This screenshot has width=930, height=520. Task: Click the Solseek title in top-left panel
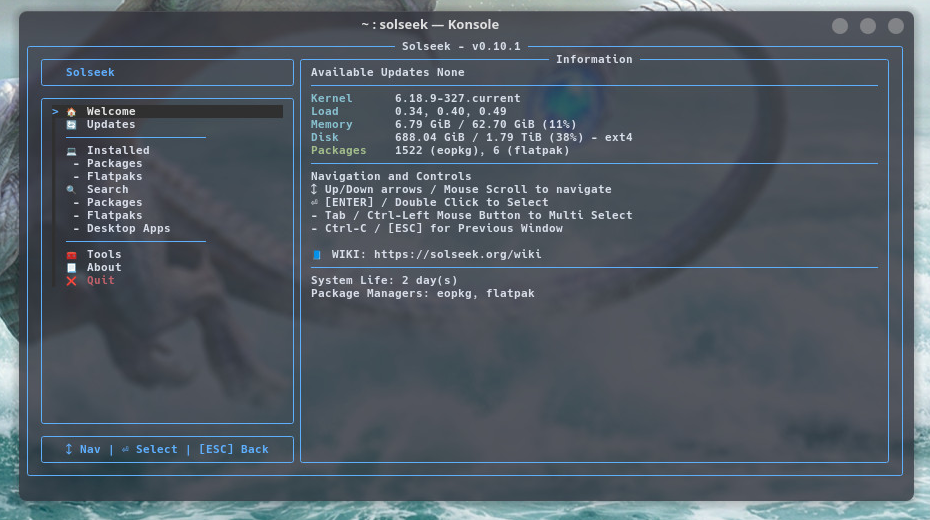tap(90, 73)
